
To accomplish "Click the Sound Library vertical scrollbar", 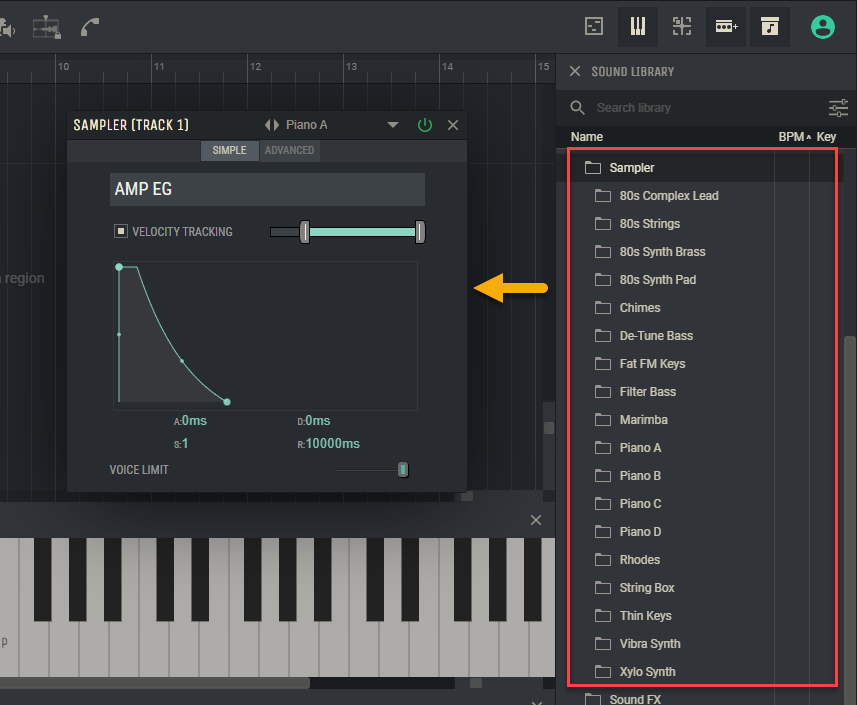I will (x=850, y=519).
